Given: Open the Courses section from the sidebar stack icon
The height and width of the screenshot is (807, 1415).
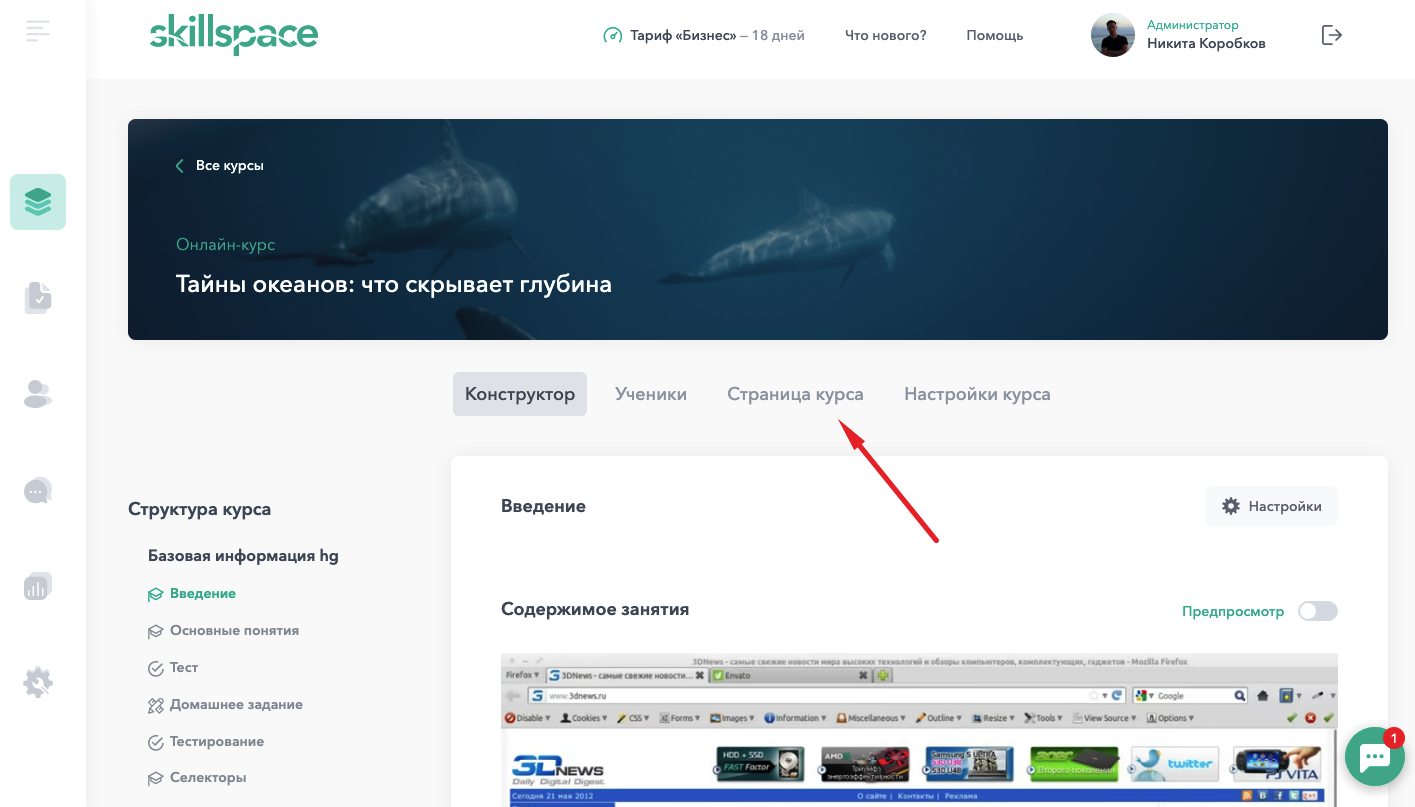Looking at the screenshot, I should 38,202.
